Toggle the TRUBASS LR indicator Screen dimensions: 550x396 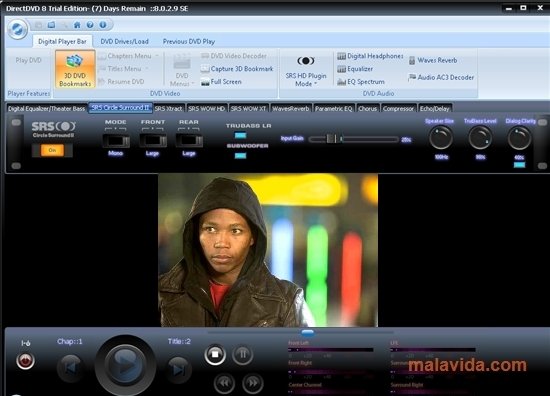pos(240,135)
